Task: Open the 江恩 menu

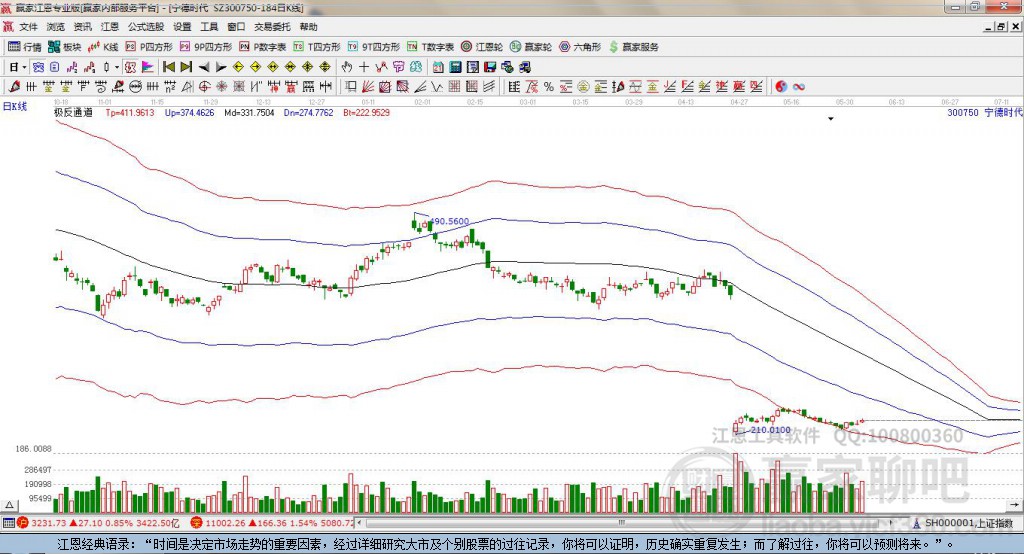Action: (110, 27)
